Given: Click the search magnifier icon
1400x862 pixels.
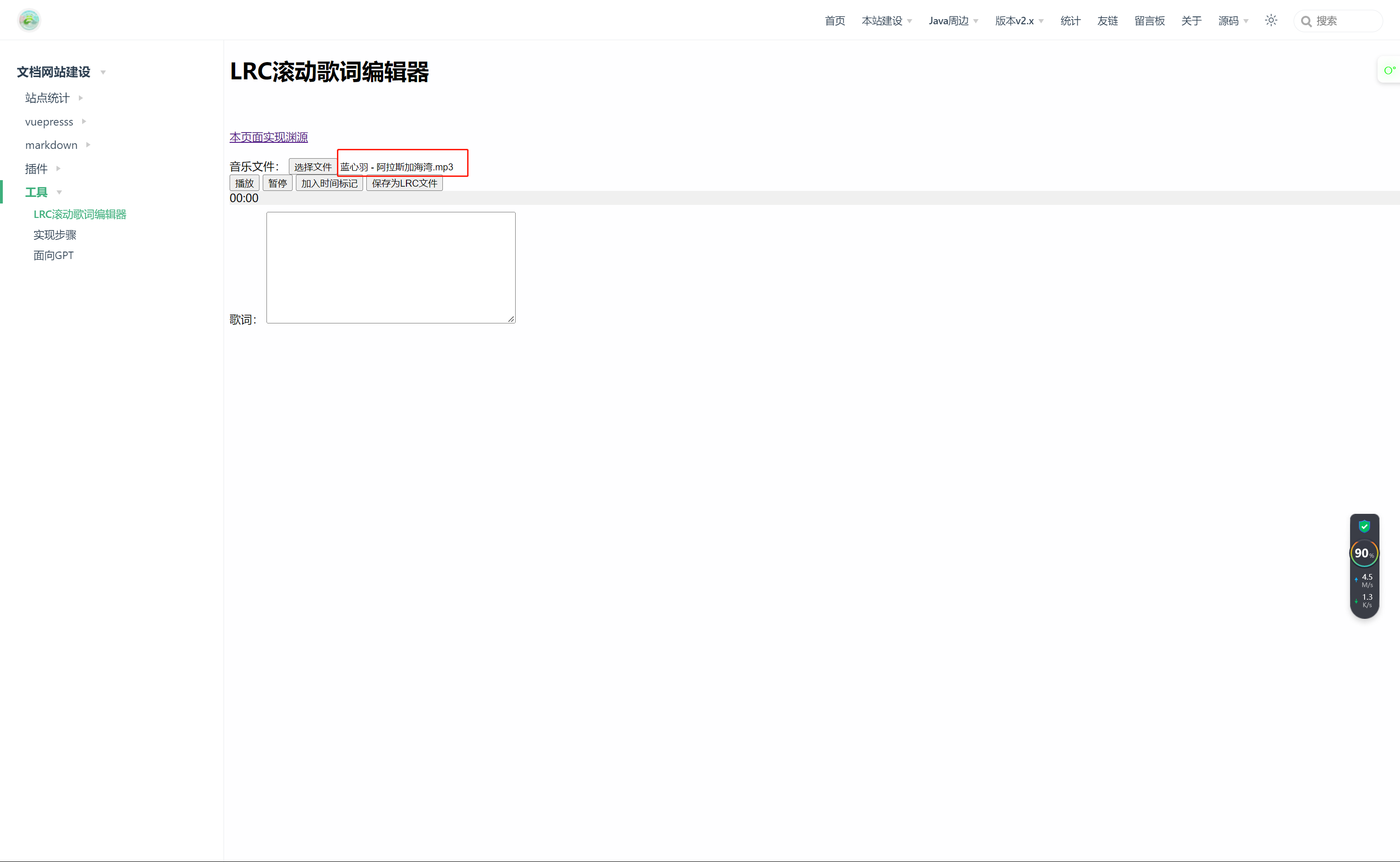Looking at the screenshot, I should click(x=1306, y=21).
